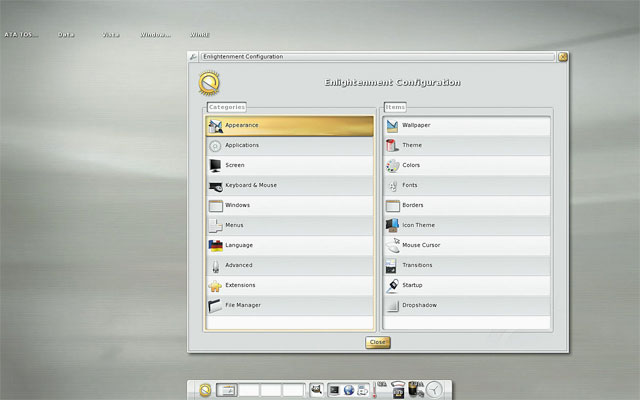
Task: Click the Borders item icon
Action: coord(393,206)
